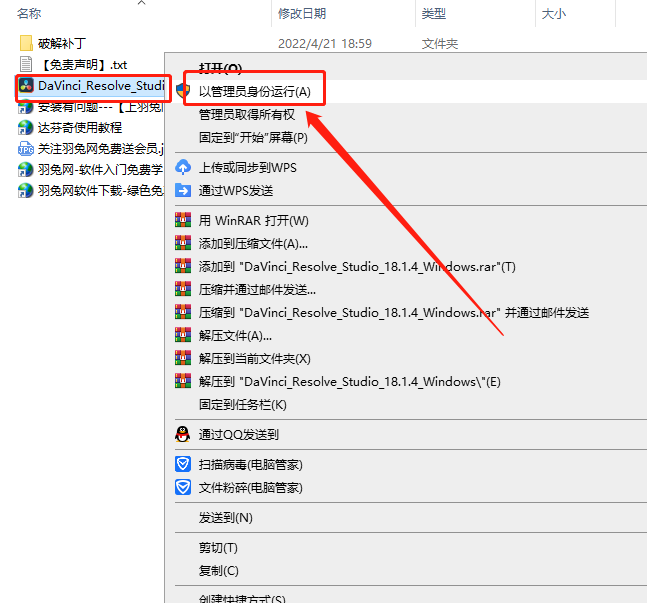Select 剪切(T) from context menu

tap(218, 548)
